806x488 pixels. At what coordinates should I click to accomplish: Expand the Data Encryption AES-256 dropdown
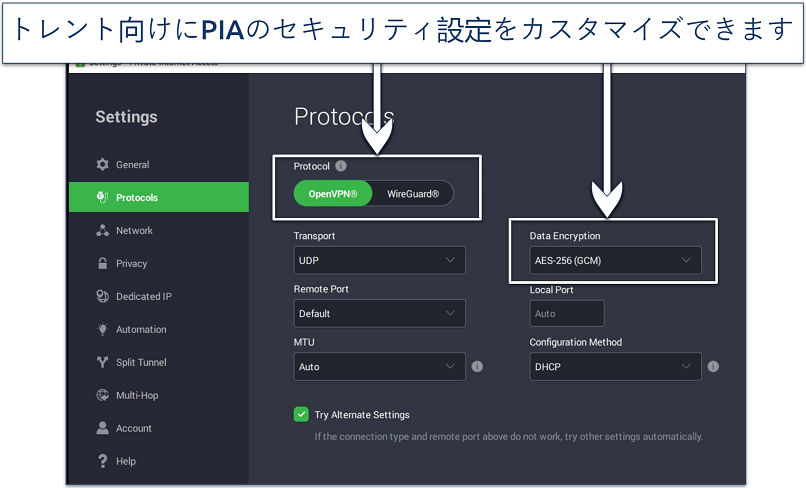point(615,261)
